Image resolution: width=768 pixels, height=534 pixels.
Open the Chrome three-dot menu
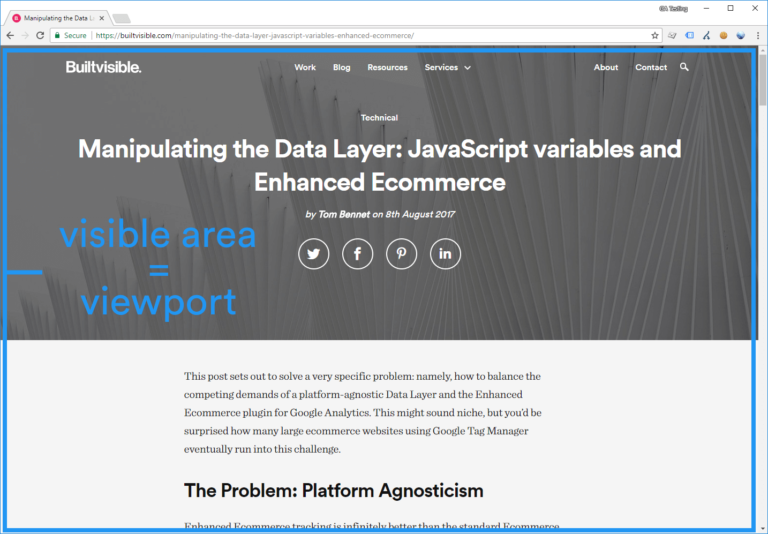click(x=757, y=35)
